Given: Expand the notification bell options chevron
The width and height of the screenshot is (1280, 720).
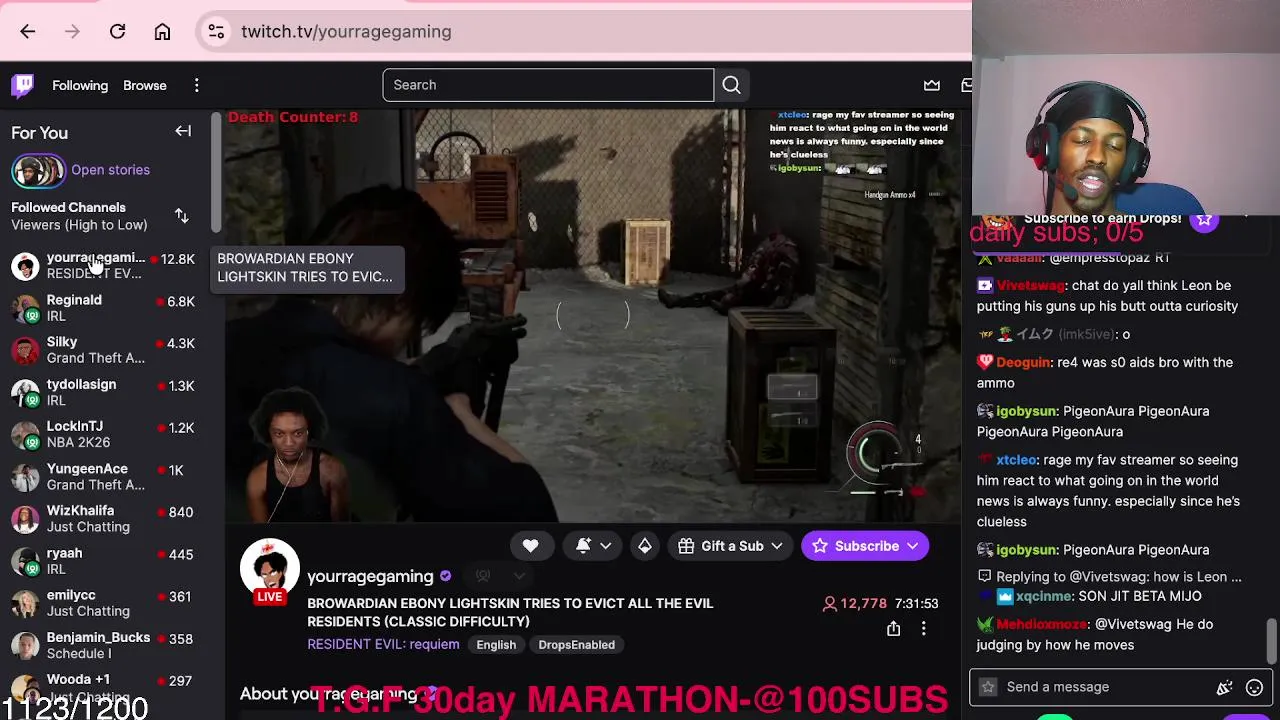Looking at the screenshot, I should click(606, 546).
